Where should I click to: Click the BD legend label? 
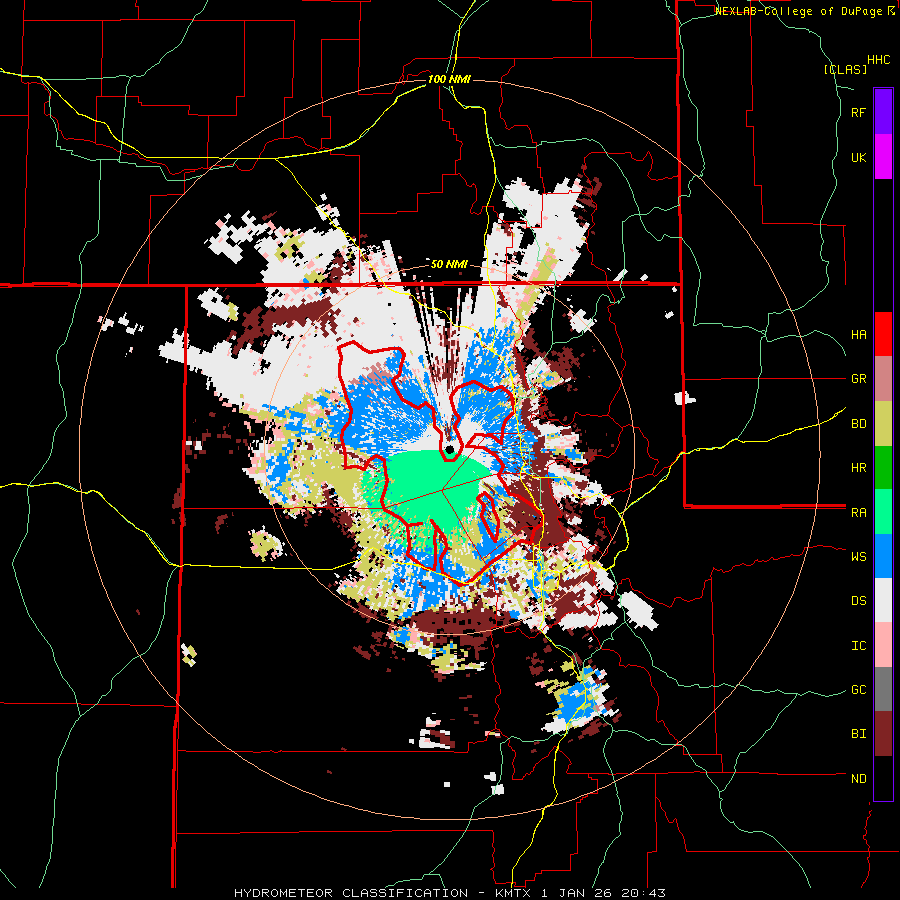click(858, 424)
